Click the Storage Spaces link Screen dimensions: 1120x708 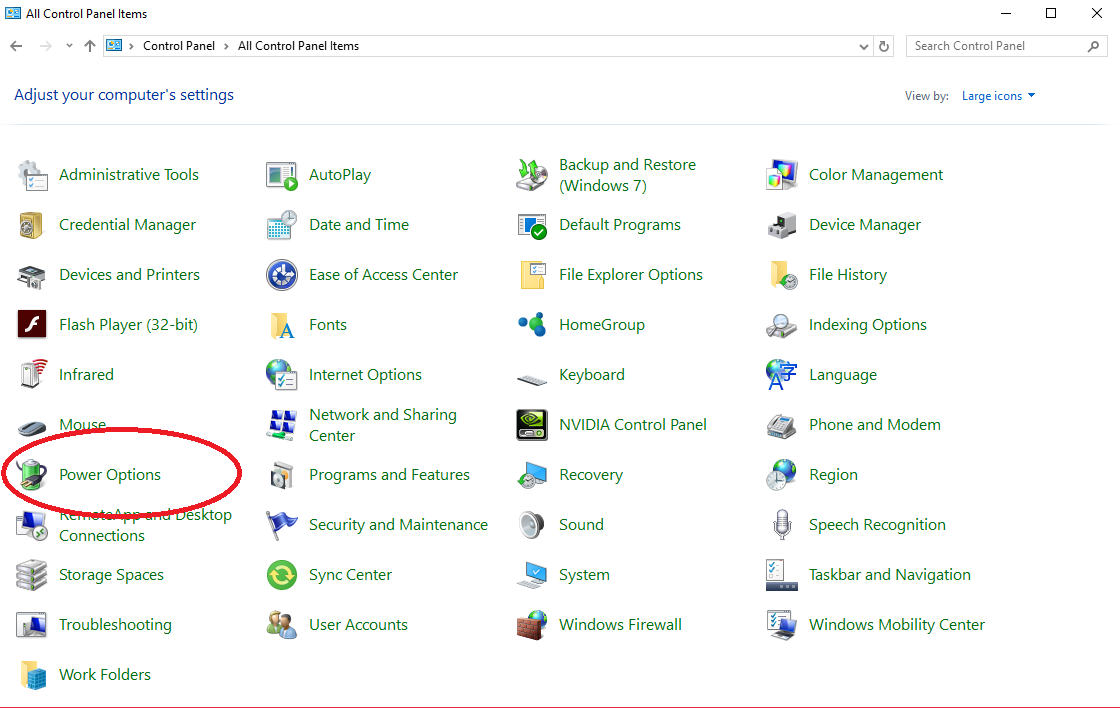click(111, 575)
